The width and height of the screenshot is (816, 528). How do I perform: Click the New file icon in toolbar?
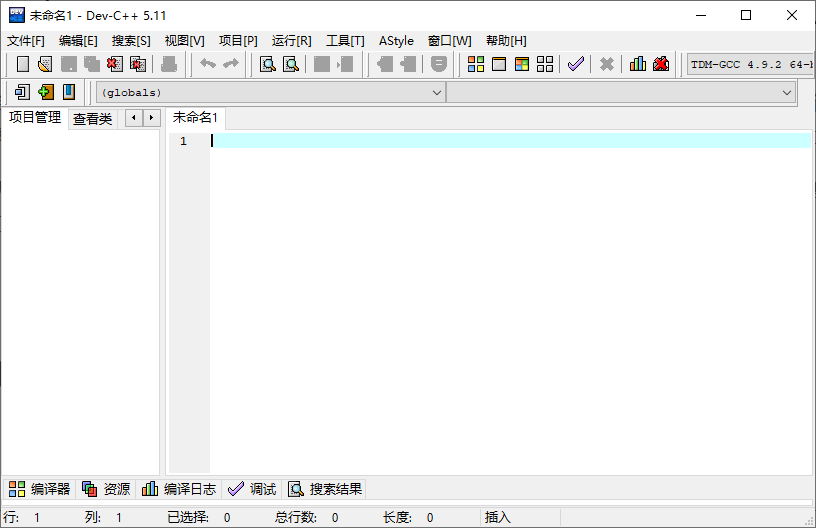23,64
